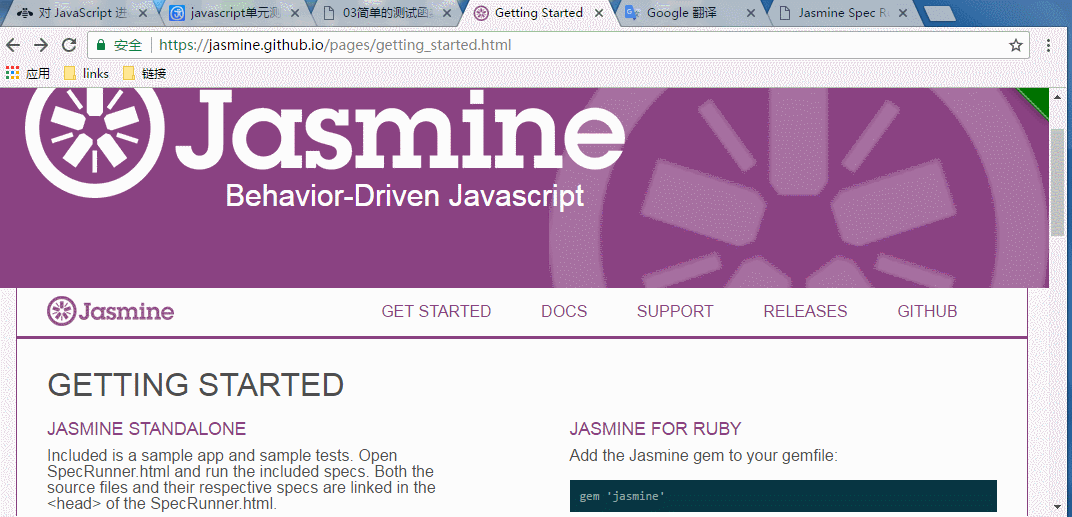1072x517 pixels.
Task: Close the 对 JavaScript 进 tab
Action: [142, 13]
